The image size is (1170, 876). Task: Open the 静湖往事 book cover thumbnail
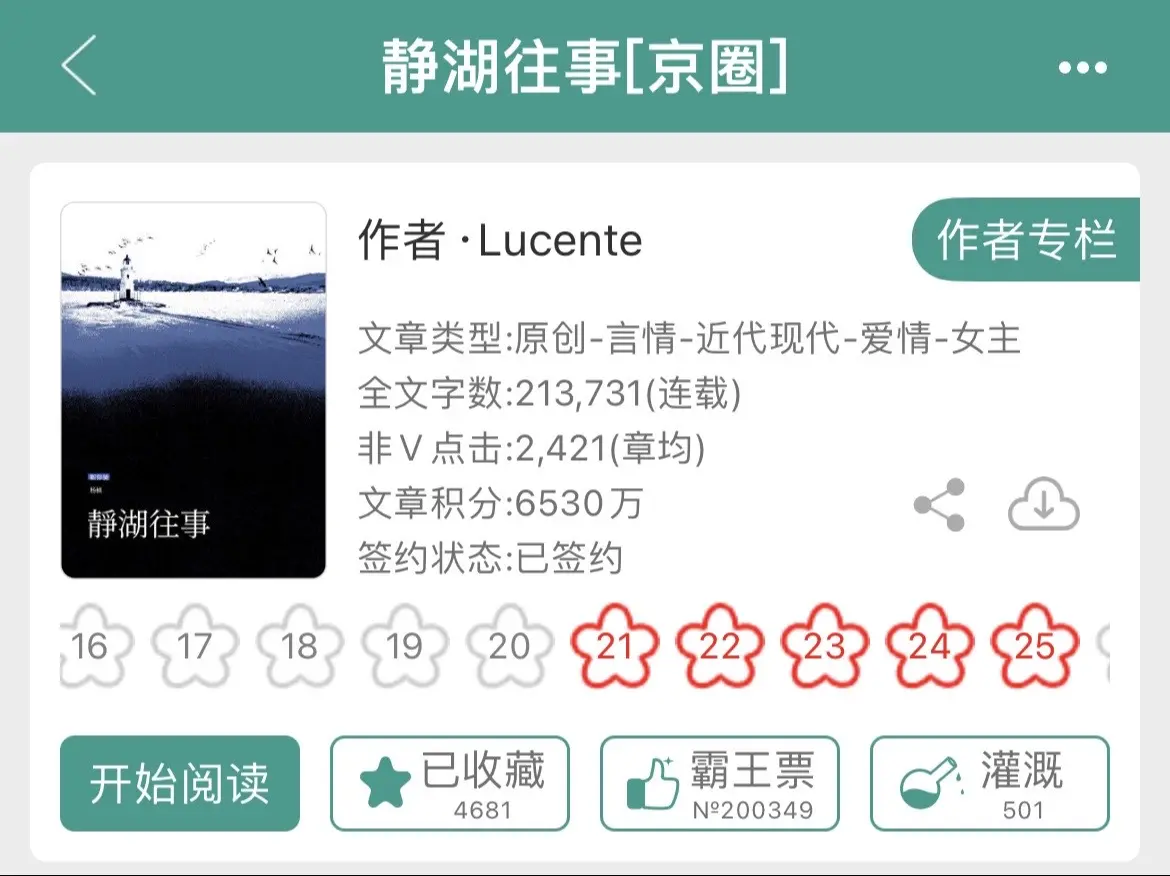[x=193, y=389]
